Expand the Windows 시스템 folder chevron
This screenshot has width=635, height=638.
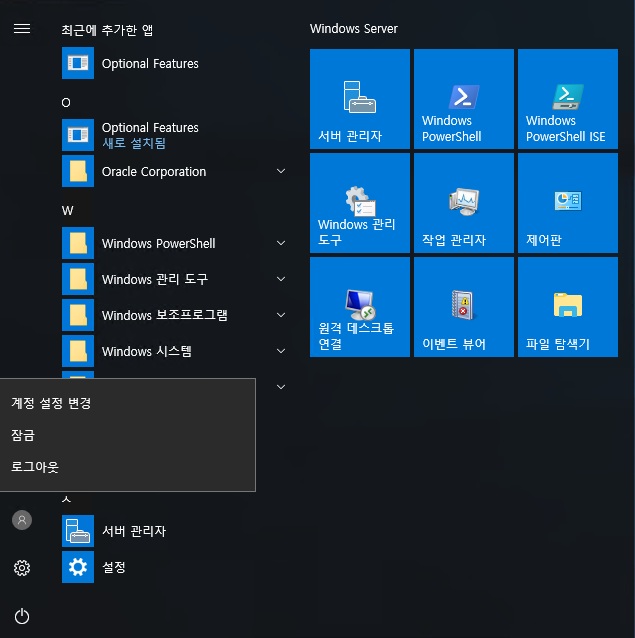coord(281,351)
